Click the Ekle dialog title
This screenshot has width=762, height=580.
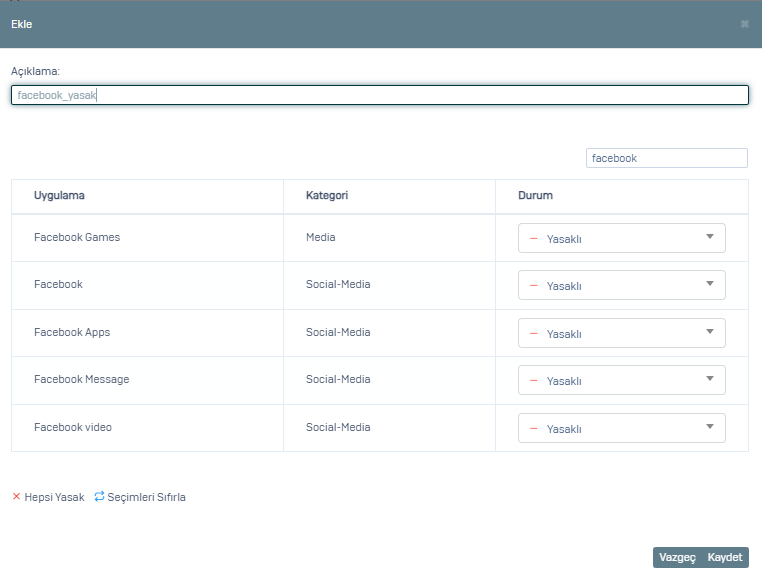tap(21, 24)
